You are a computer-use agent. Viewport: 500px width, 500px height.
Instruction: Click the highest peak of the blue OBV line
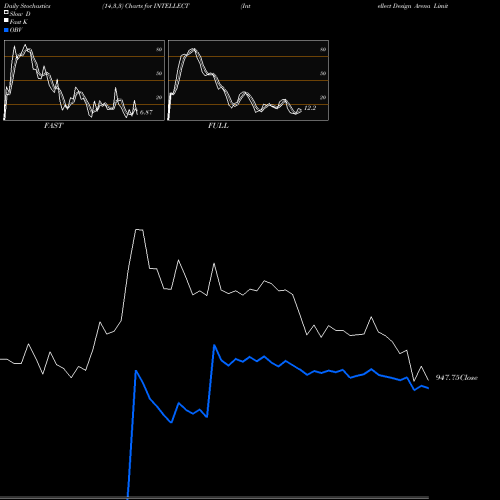214,345
